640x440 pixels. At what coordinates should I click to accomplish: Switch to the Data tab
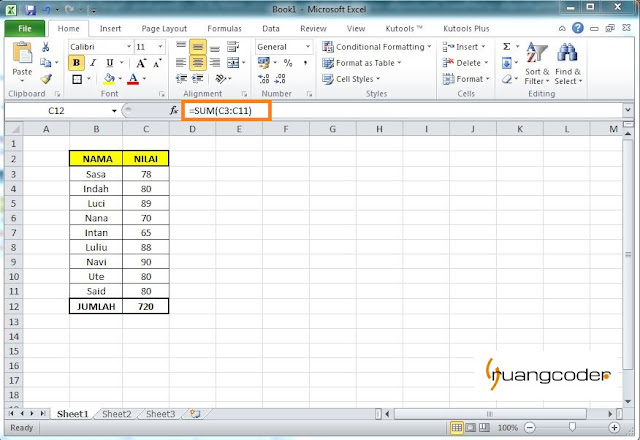click(x=271, y=29)
